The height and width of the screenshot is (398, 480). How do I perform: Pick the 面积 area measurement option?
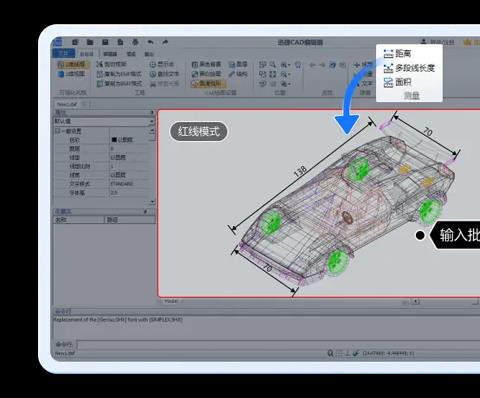coord(397,82)
